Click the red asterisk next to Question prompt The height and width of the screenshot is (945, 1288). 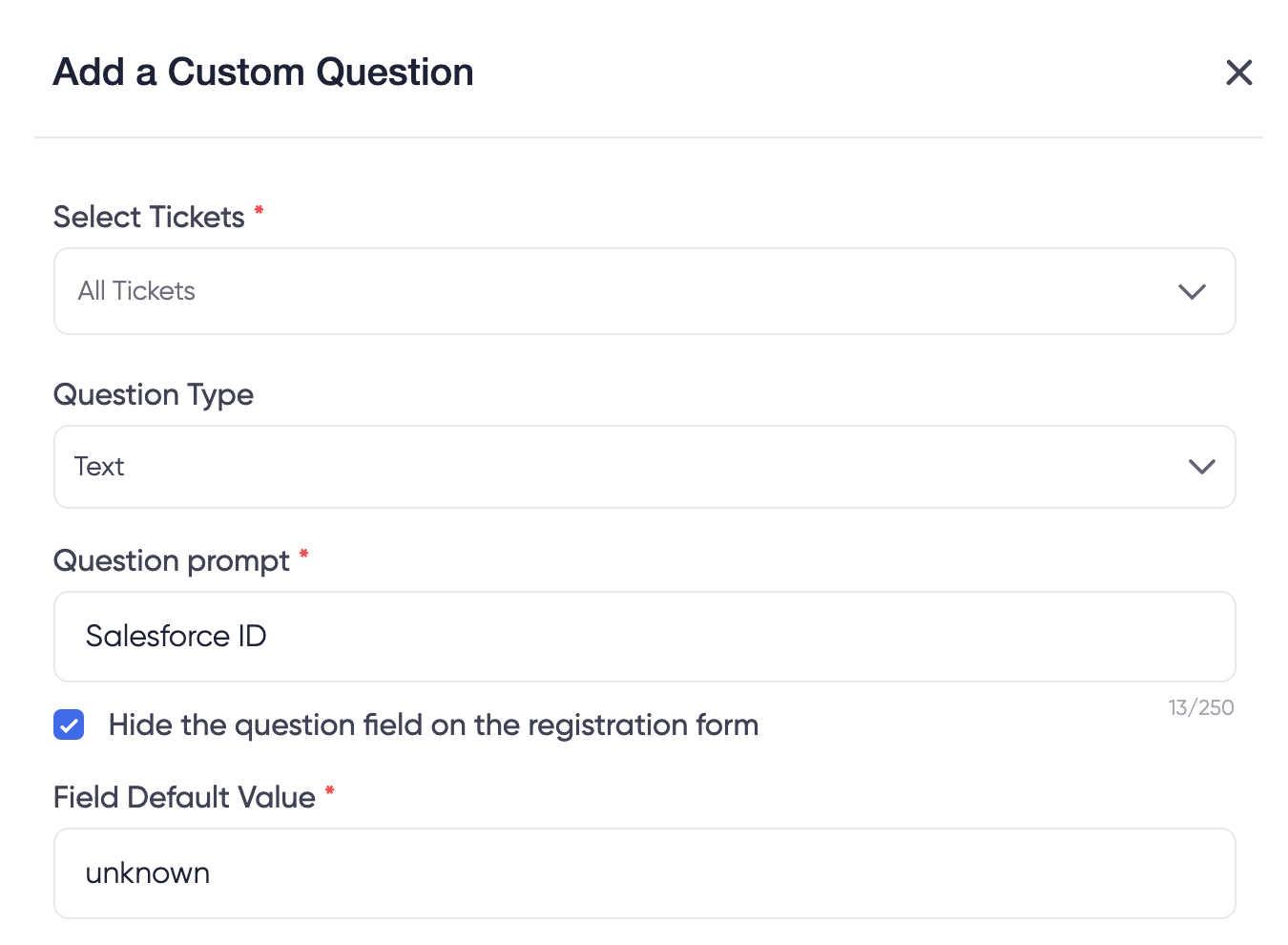point(303,554)
